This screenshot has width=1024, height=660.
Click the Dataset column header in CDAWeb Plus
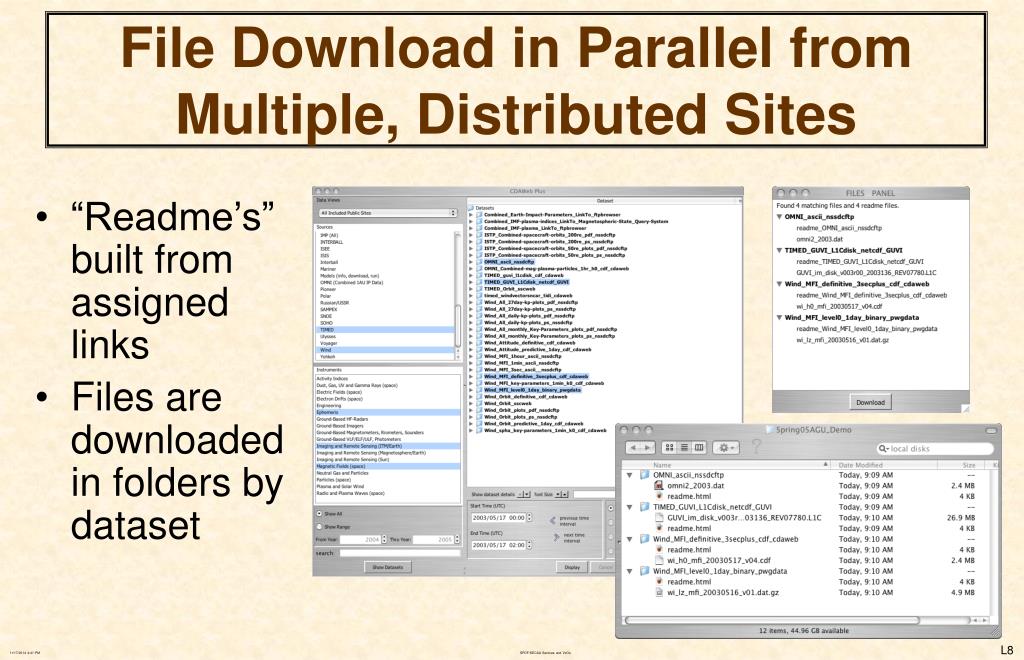605,200
